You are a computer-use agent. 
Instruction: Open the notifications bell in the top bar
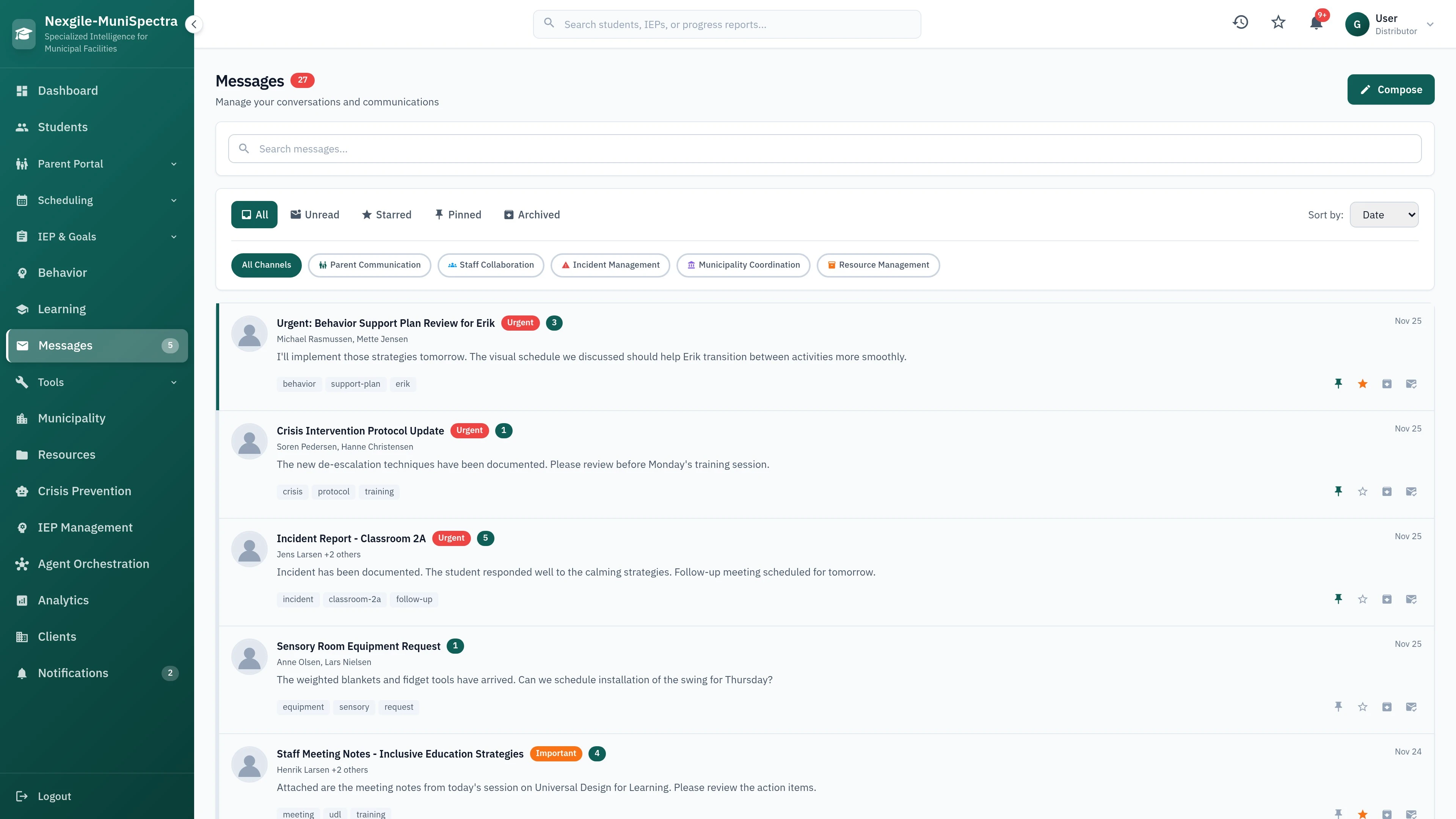coord(1316,24)
